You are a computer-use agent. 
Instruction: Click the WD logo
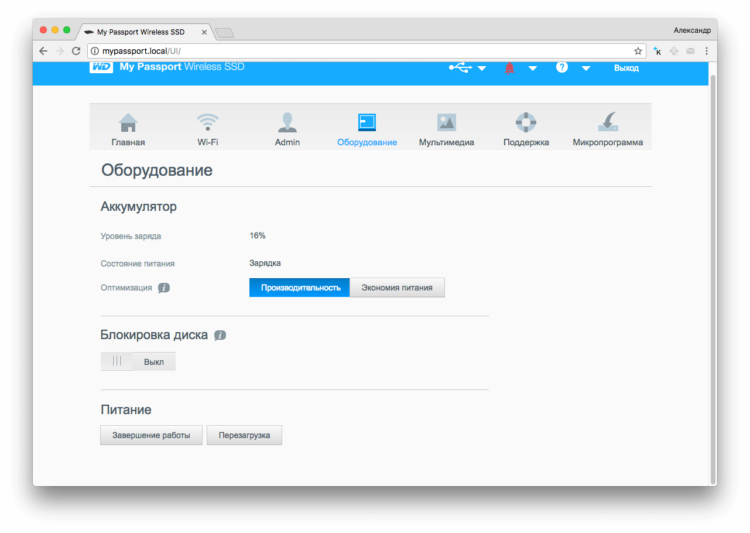click(101, 67)
